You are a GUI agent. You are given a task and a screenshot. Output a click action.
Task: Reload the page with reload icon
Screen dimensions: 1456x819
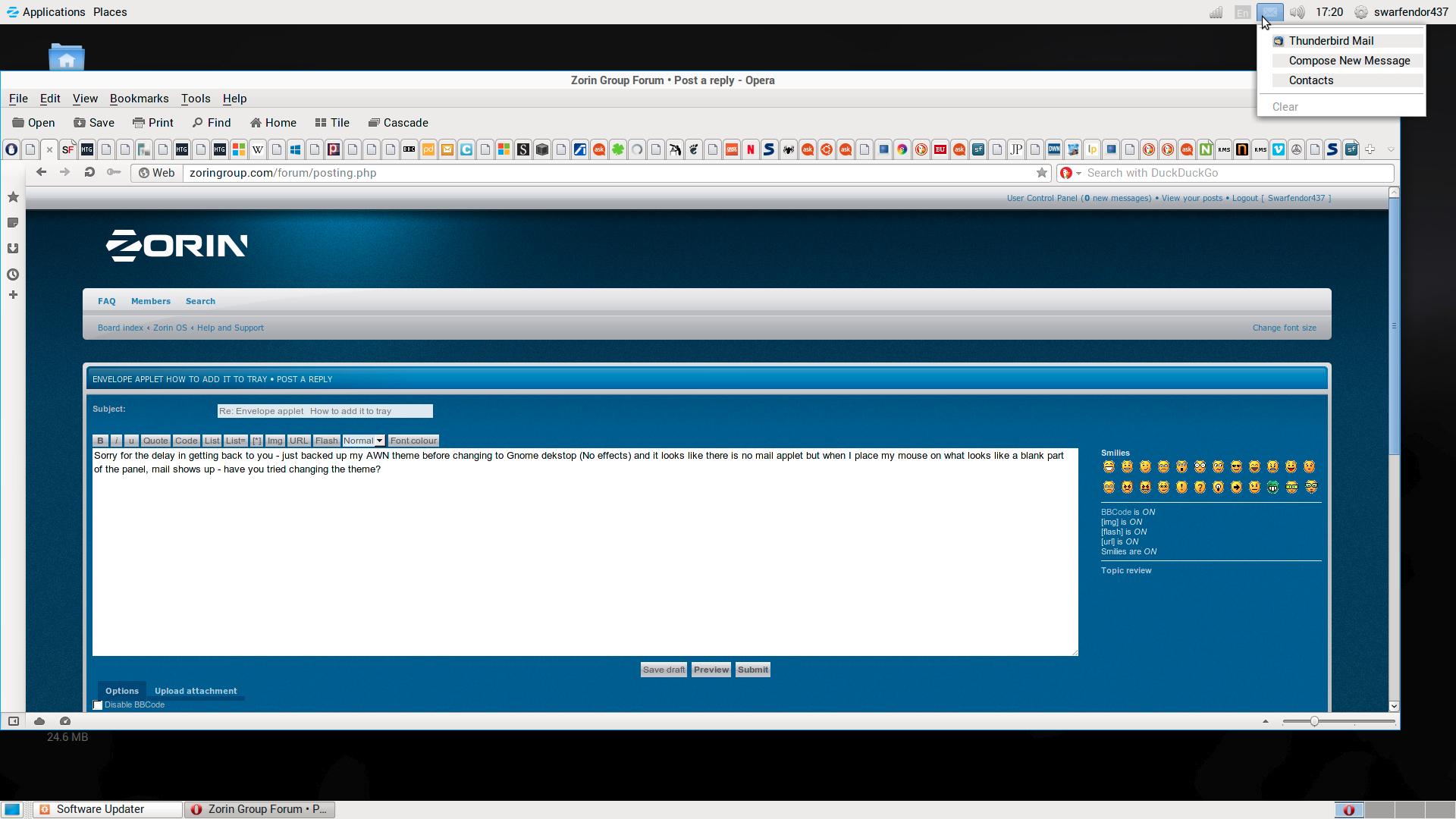pos(89,173)
